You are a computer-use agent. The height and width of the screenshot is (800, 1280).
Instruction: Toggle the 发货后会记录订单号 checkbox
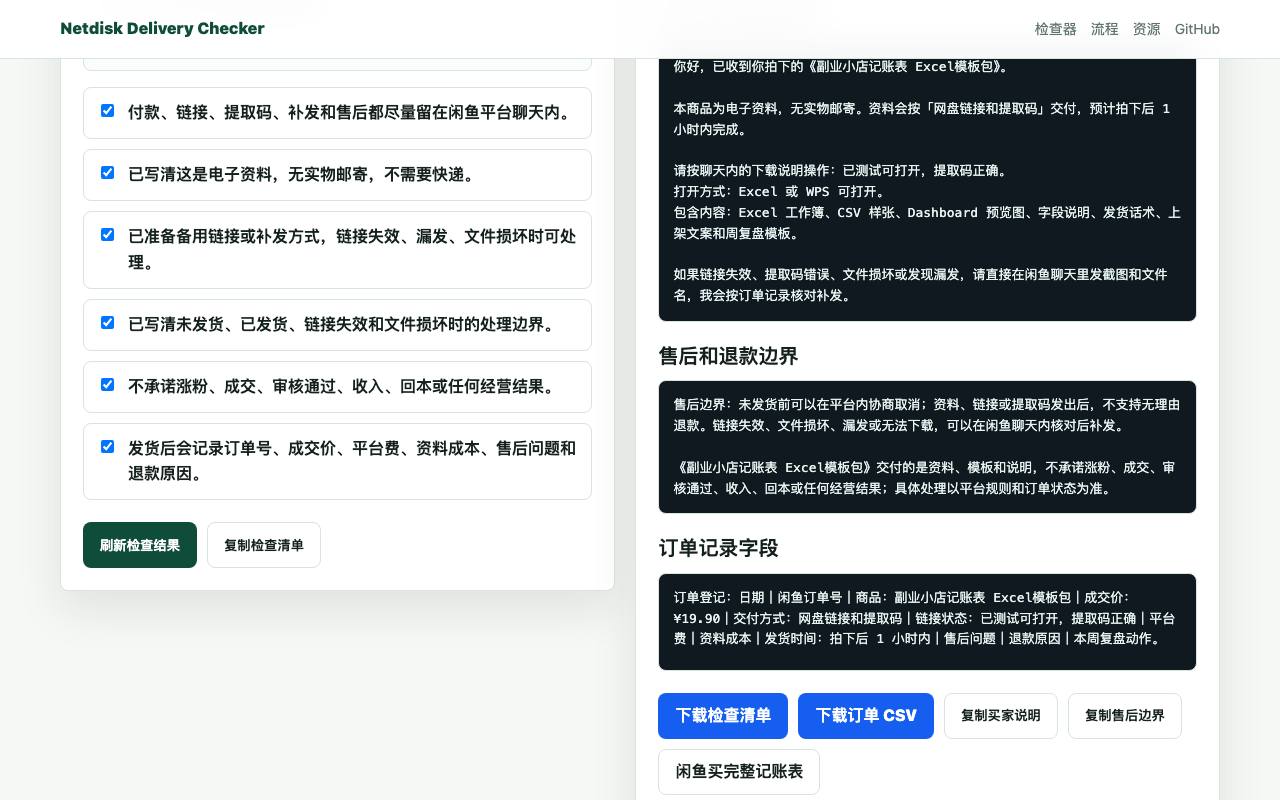tap(107, 447)
